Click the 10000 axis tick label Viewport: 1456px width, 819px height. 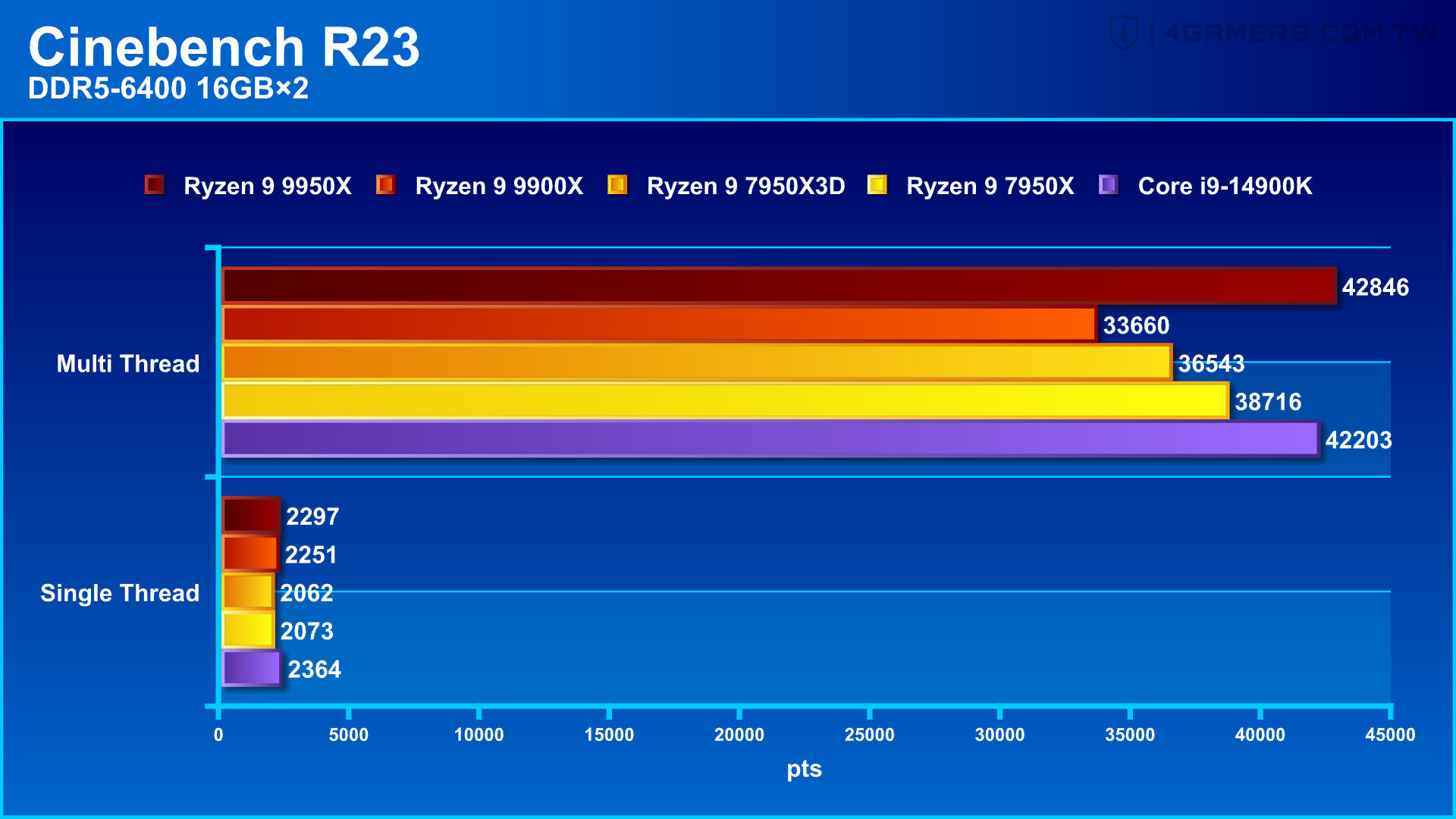(479, 735)
